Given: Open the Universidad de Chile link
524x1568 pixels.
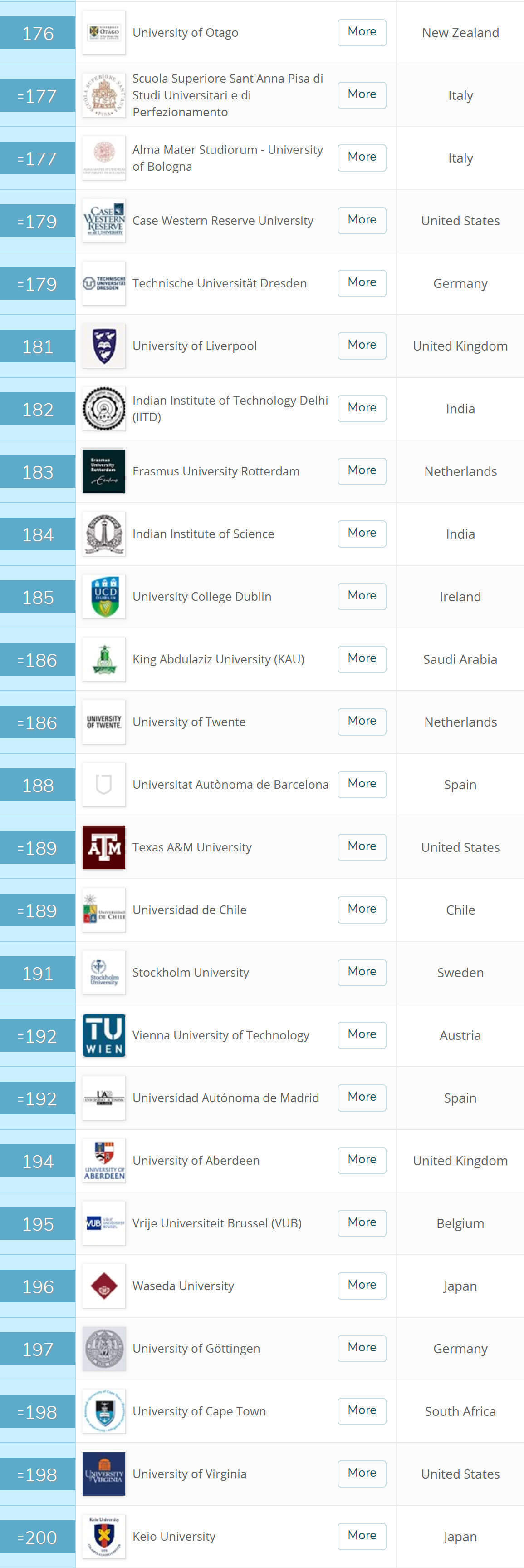Looking at the screenshot, I should pyautogui.click(x=190, y=910).
